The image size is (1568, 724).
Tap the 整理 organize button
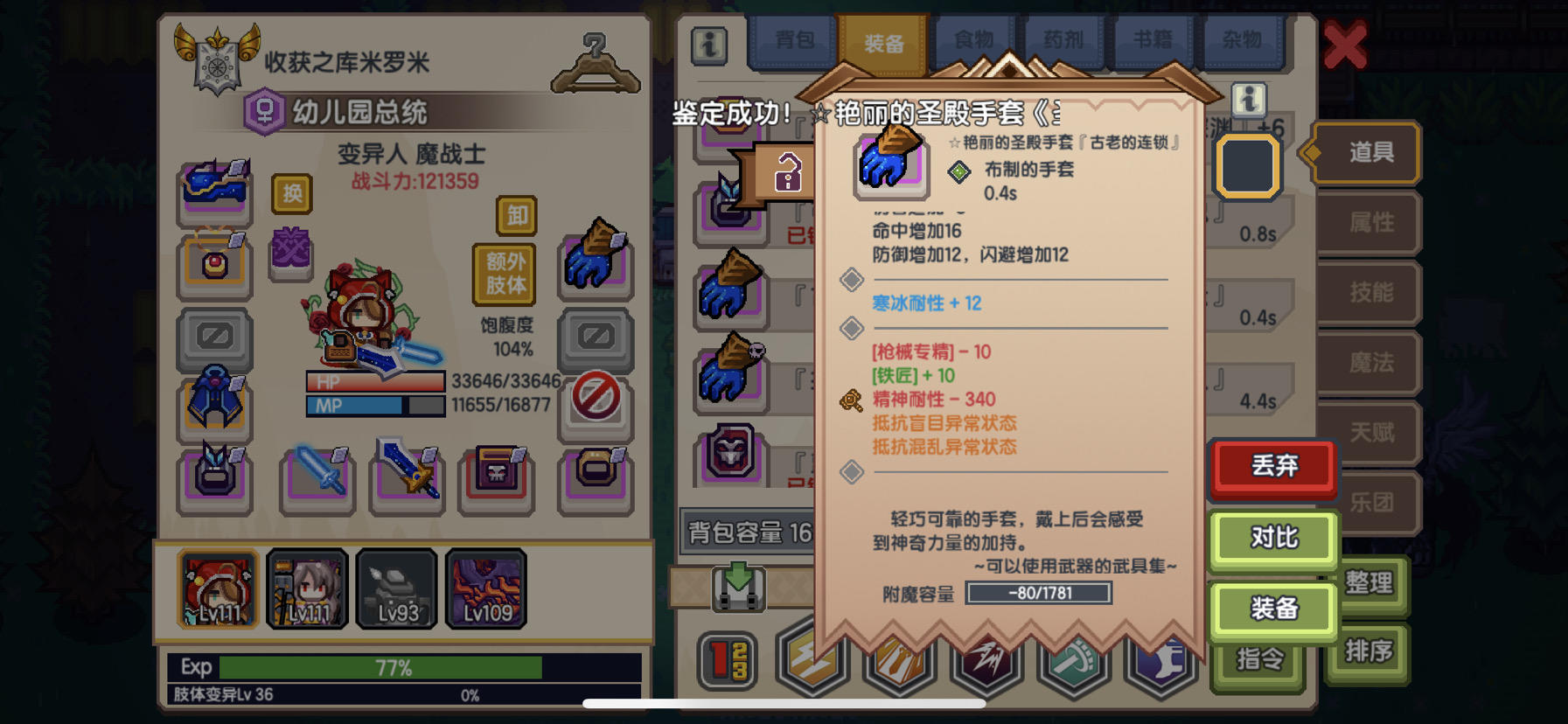(1369, 582)
